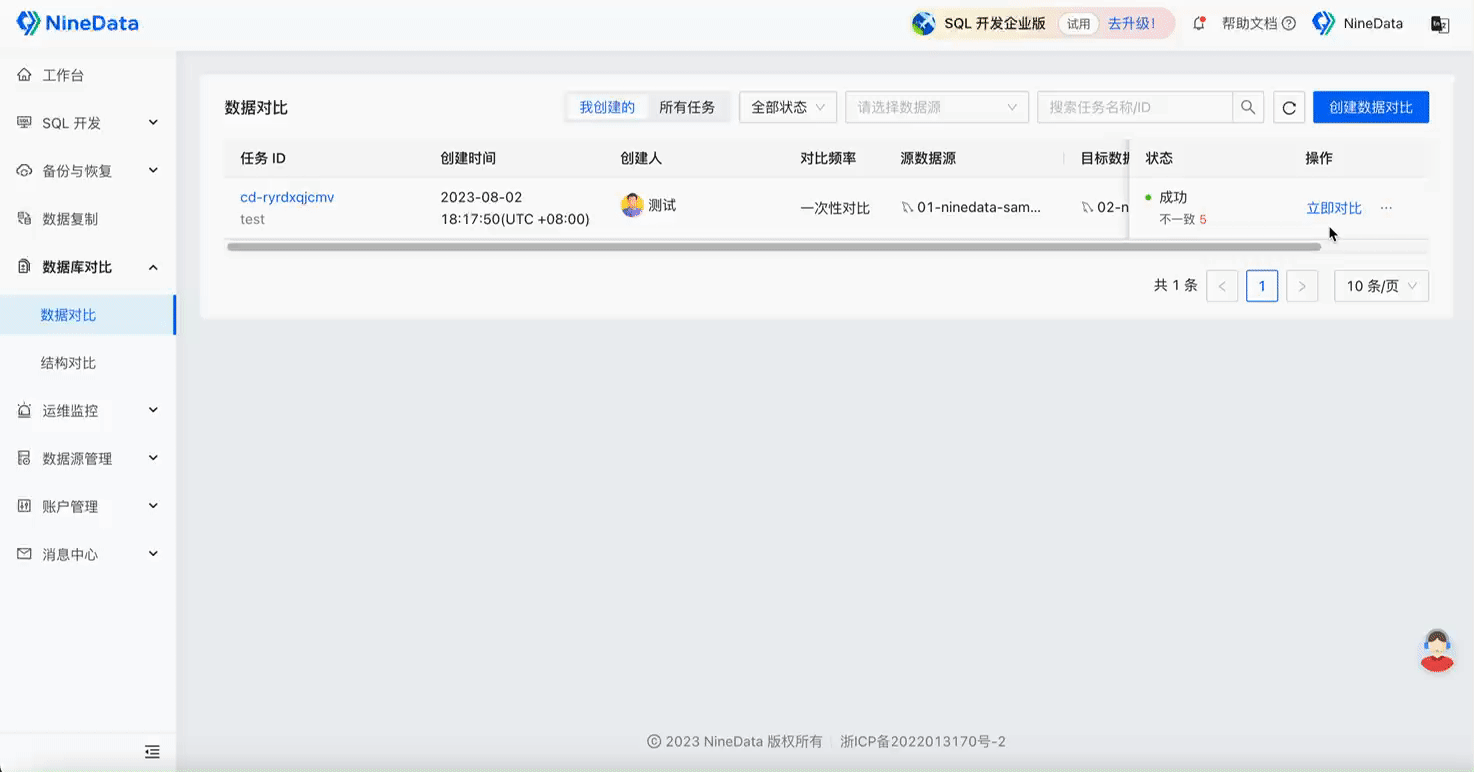
Task: Click the 成功 status text
Action: (1173, 197)
